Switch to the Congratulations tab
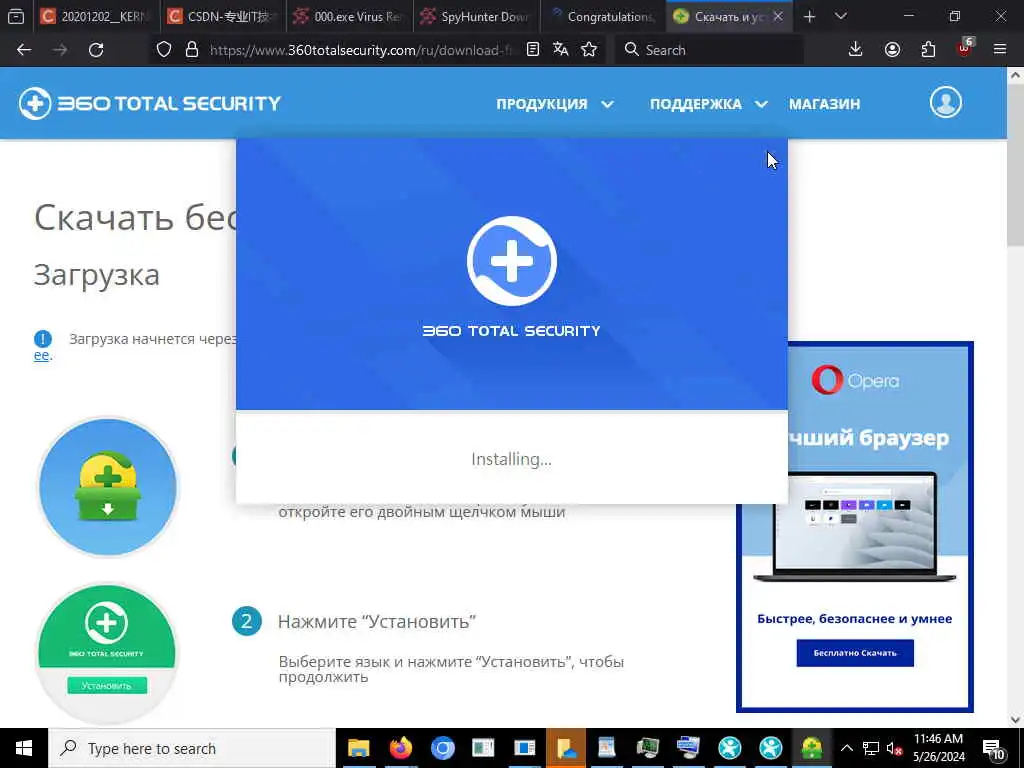The image size is (1024, 768). pos(603,16)
